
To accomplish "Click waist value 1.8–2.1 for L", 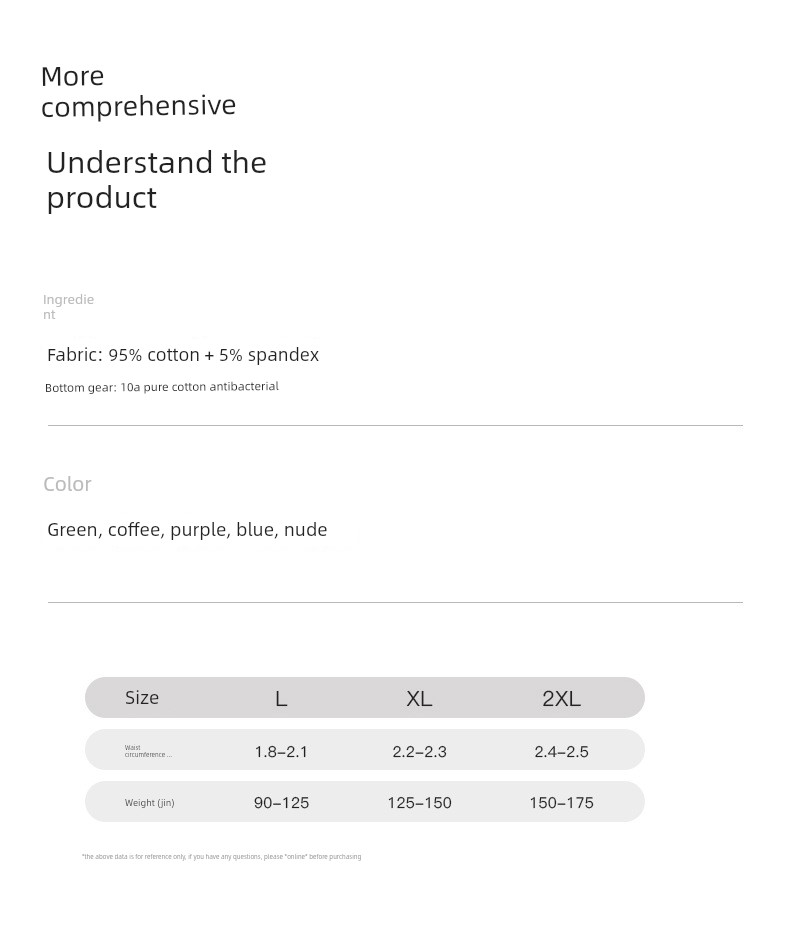I will click(281, 752).
